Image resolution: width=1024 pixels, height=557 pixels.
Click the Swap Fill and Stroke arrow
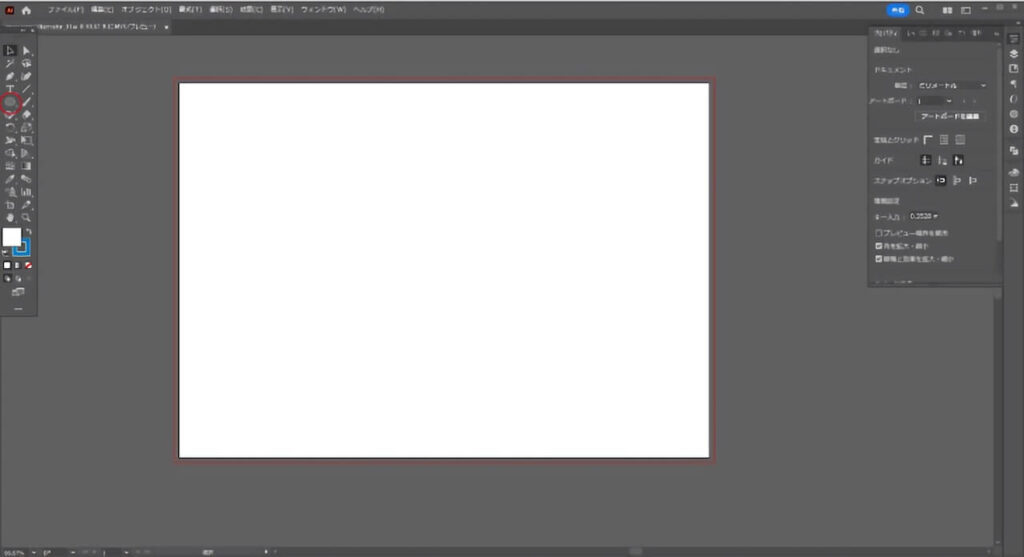click(x=28, y=232)
